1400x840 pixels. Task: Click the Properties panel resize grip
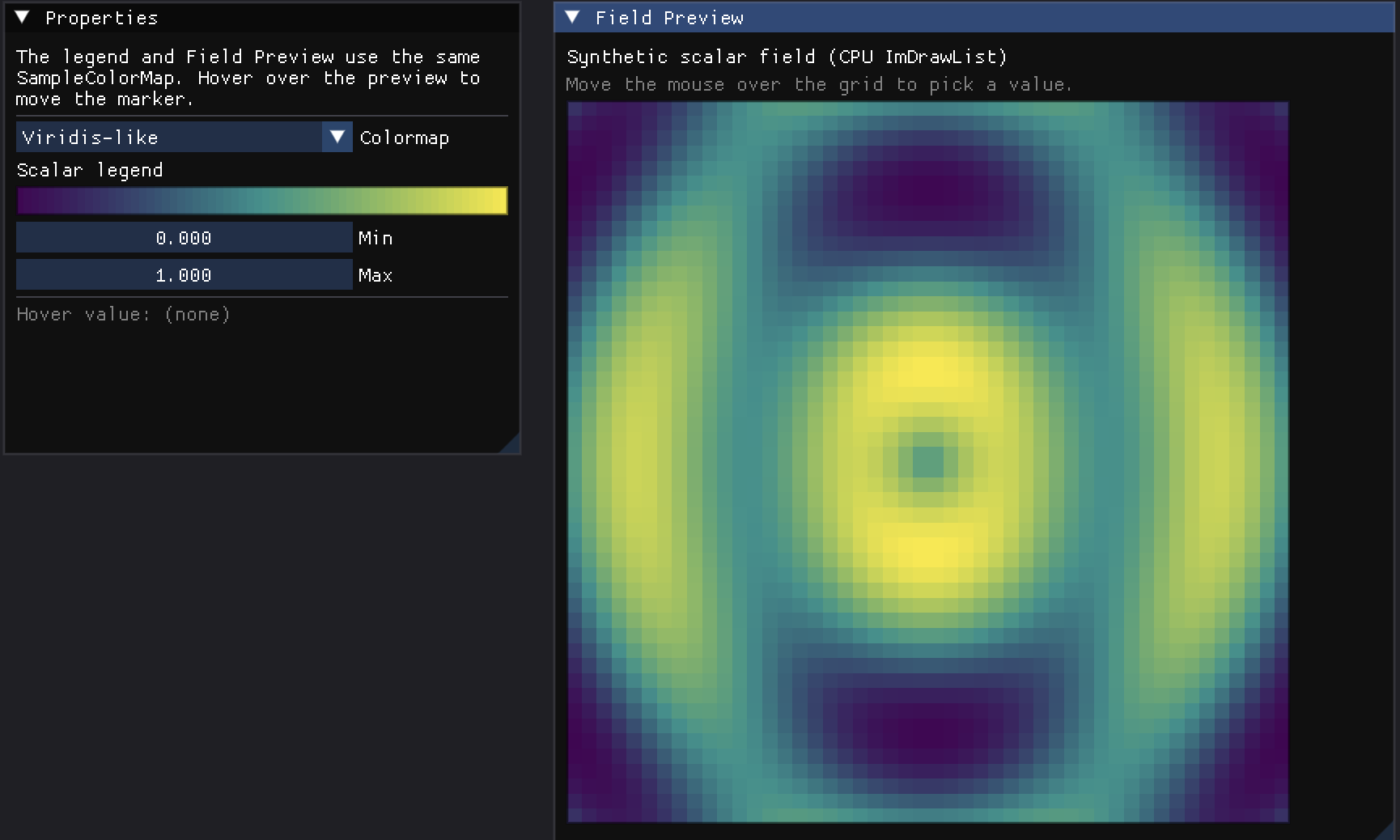click(510, 443)
